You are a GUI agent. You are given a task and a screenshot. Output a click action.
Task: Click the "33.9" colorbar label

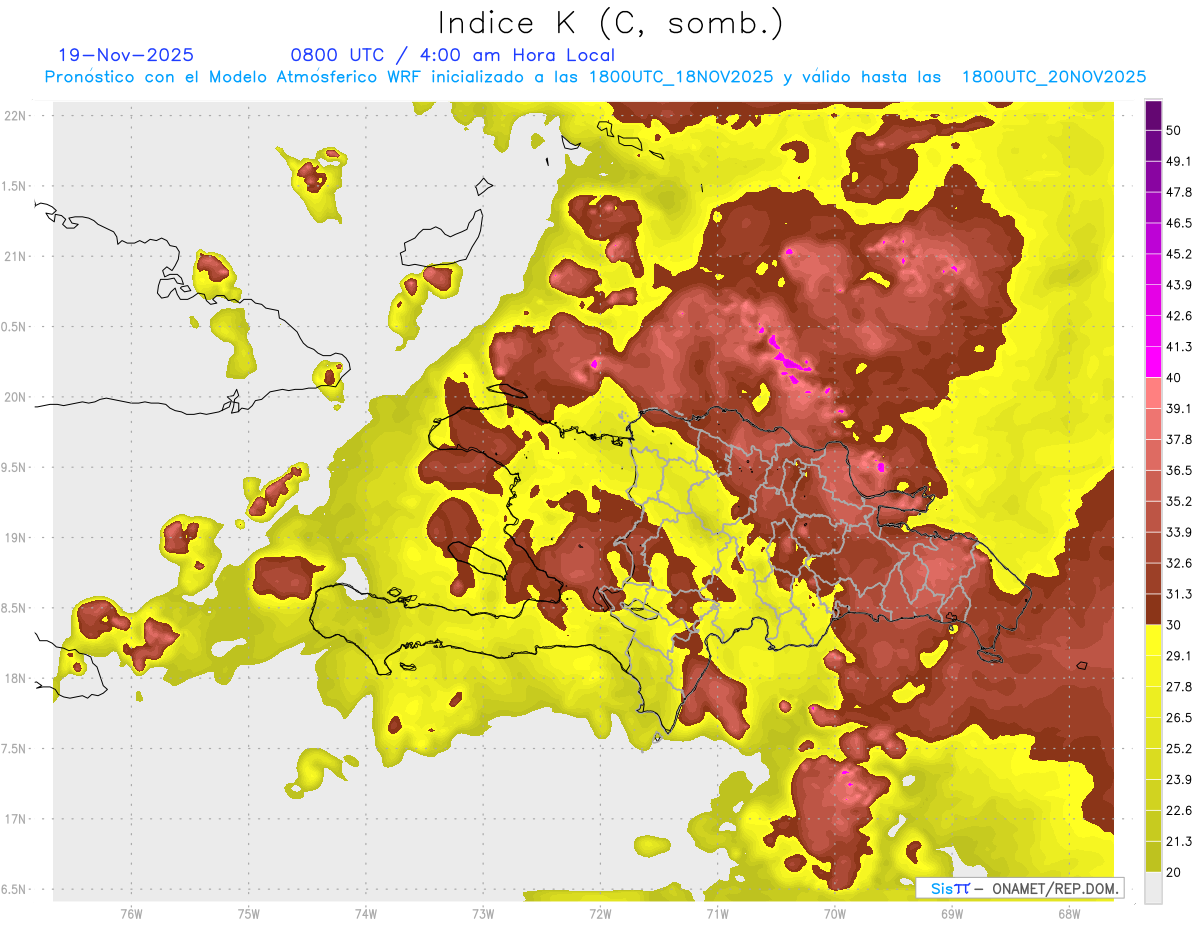[x=1179, y=532]
